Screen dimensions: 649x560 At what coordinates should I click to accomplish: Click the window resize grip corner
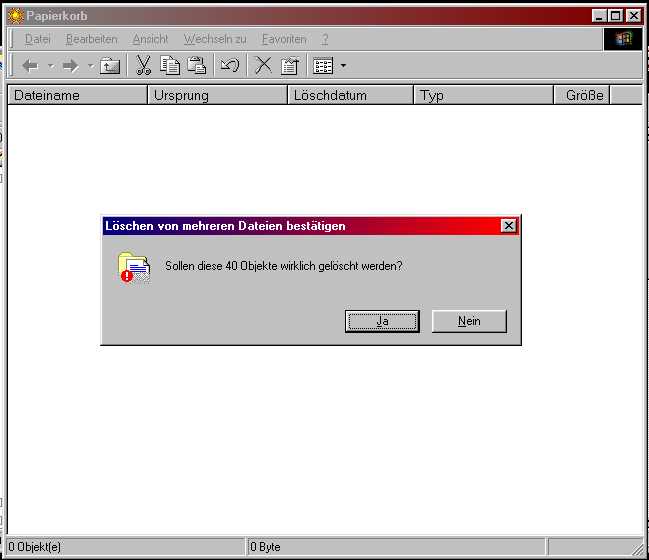point(637,548)
